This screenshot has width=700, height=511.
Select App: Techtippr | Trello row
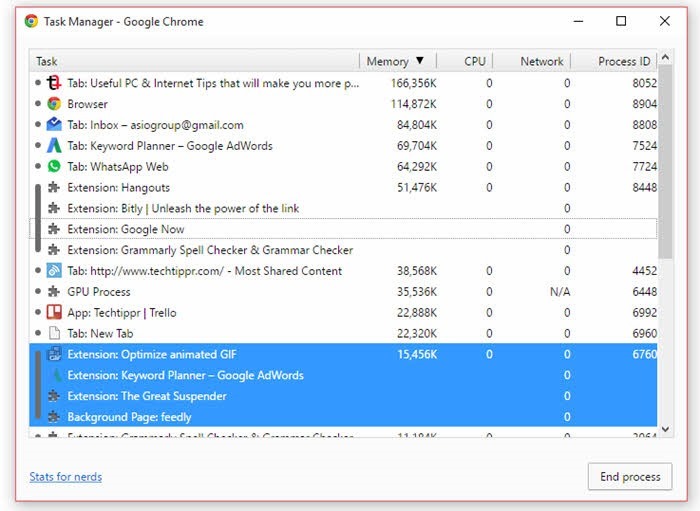click(x=343, y=312)
